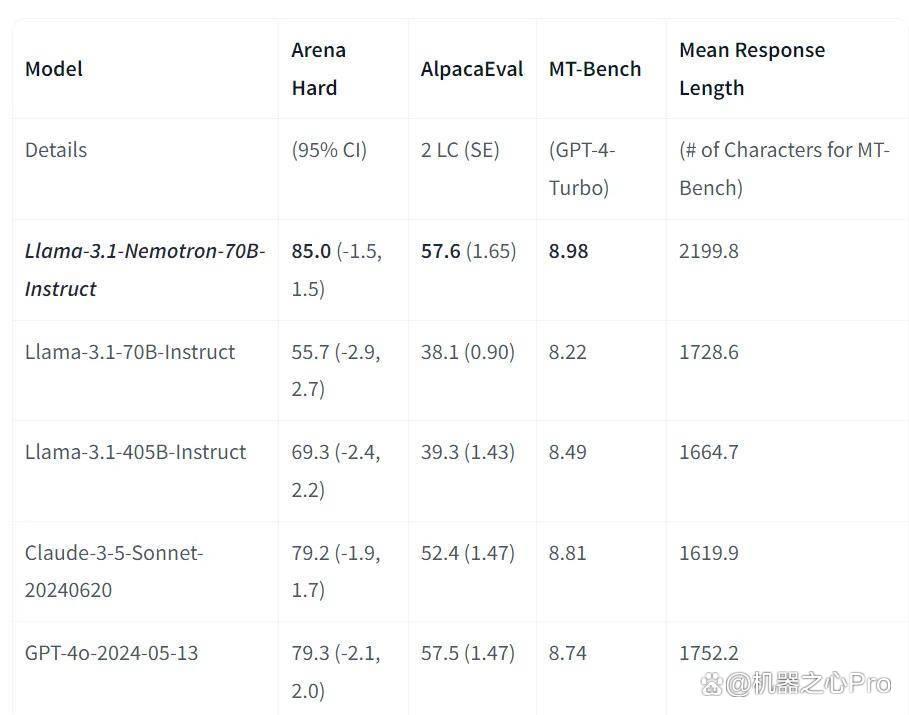Click the Arena Hard column header

[318, 69]
